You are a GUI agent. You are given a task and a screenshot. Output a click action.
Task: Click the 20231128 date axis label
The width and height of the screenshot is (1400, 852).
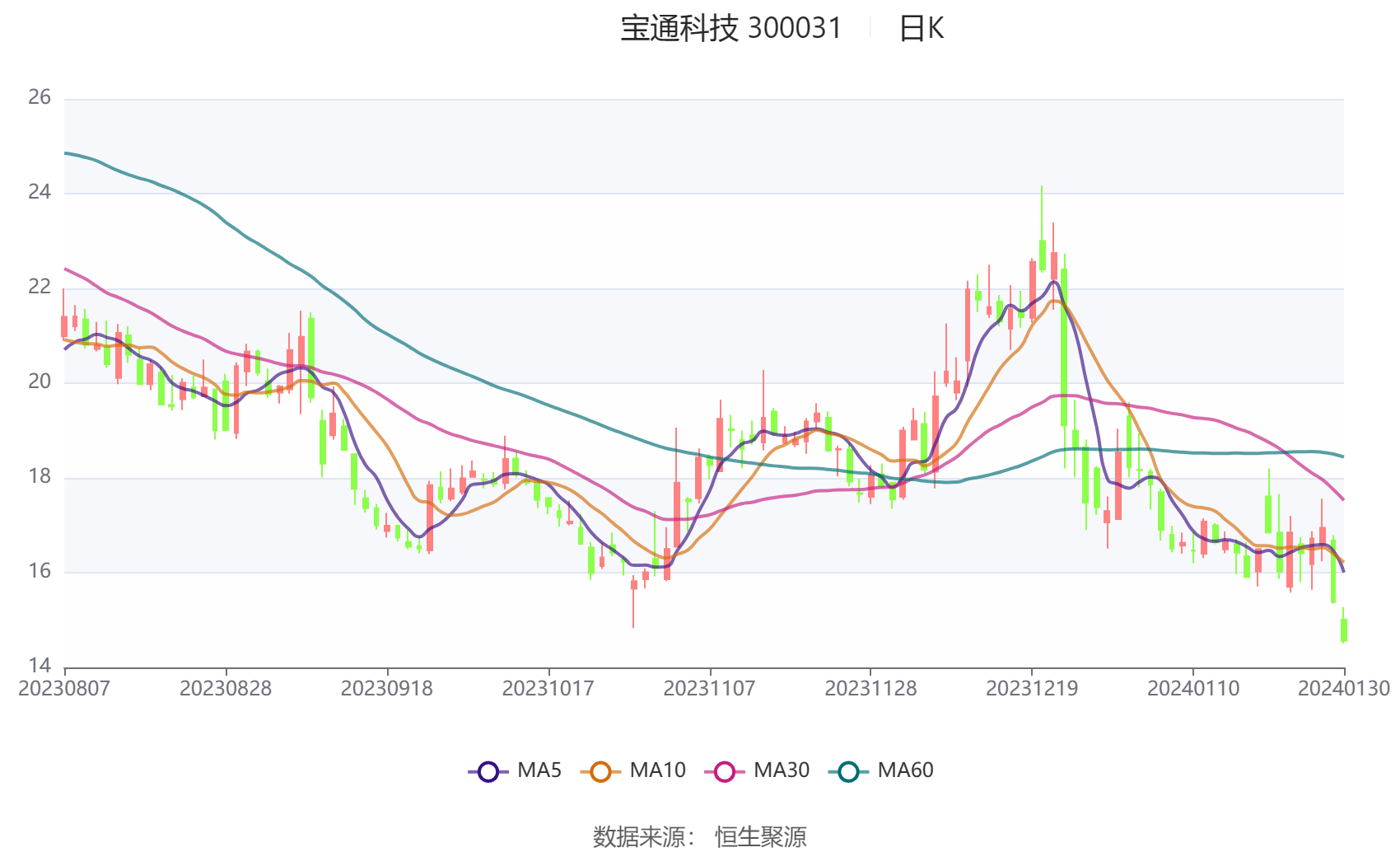(870, 688)
